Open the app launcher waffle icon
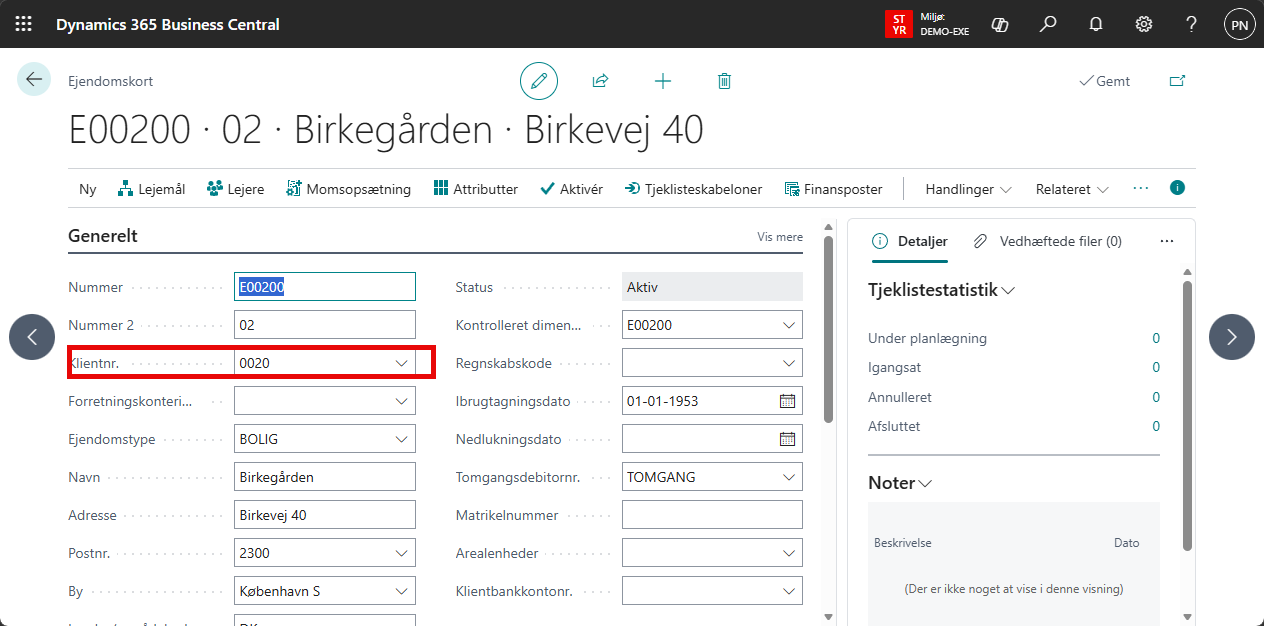This screenshot has height=626, width=1264. pyautogui.click(x=23, y=24)
